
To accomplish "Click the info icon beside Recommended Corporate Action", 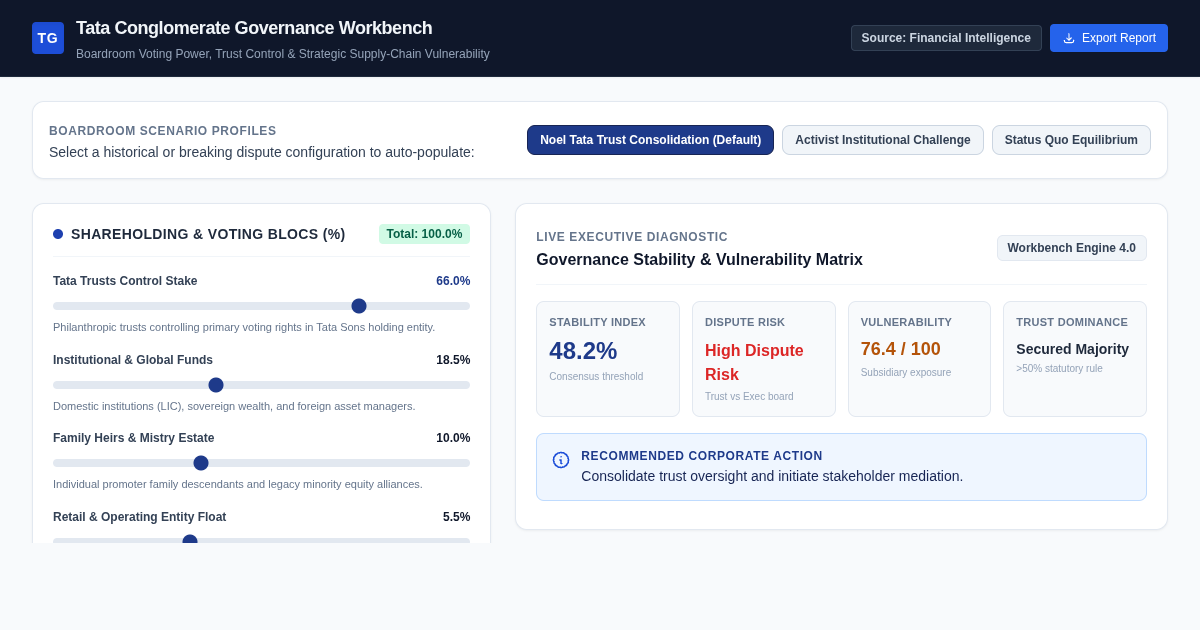I will point(561,460).
